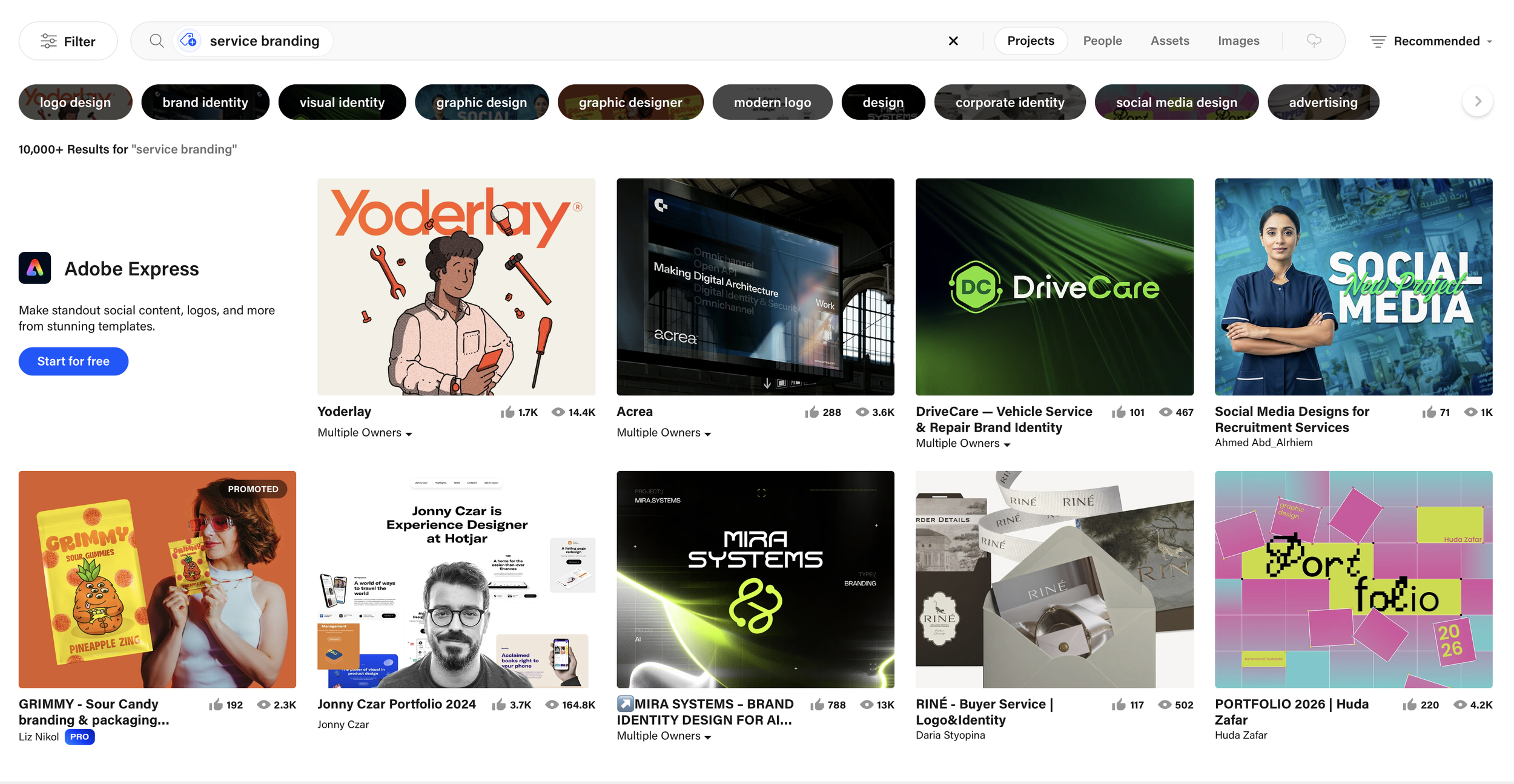Click the thumbs-up icon on Acrea
This screenshot has width=1514, height=784.
pyautogui.click(x=812, y=412)
